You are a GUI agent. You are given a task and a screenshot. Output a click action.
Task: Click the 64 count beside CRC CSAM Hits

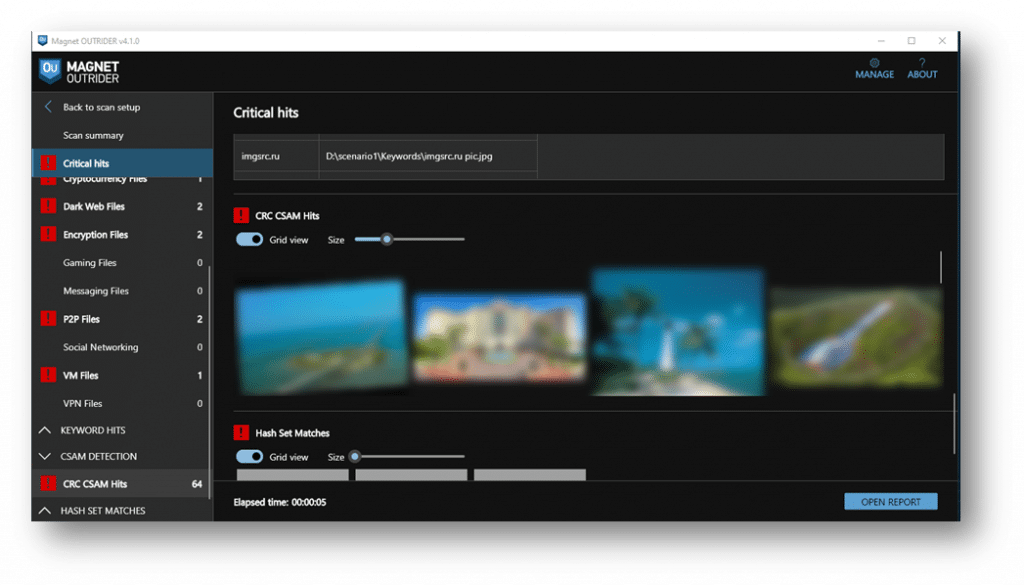197,484
